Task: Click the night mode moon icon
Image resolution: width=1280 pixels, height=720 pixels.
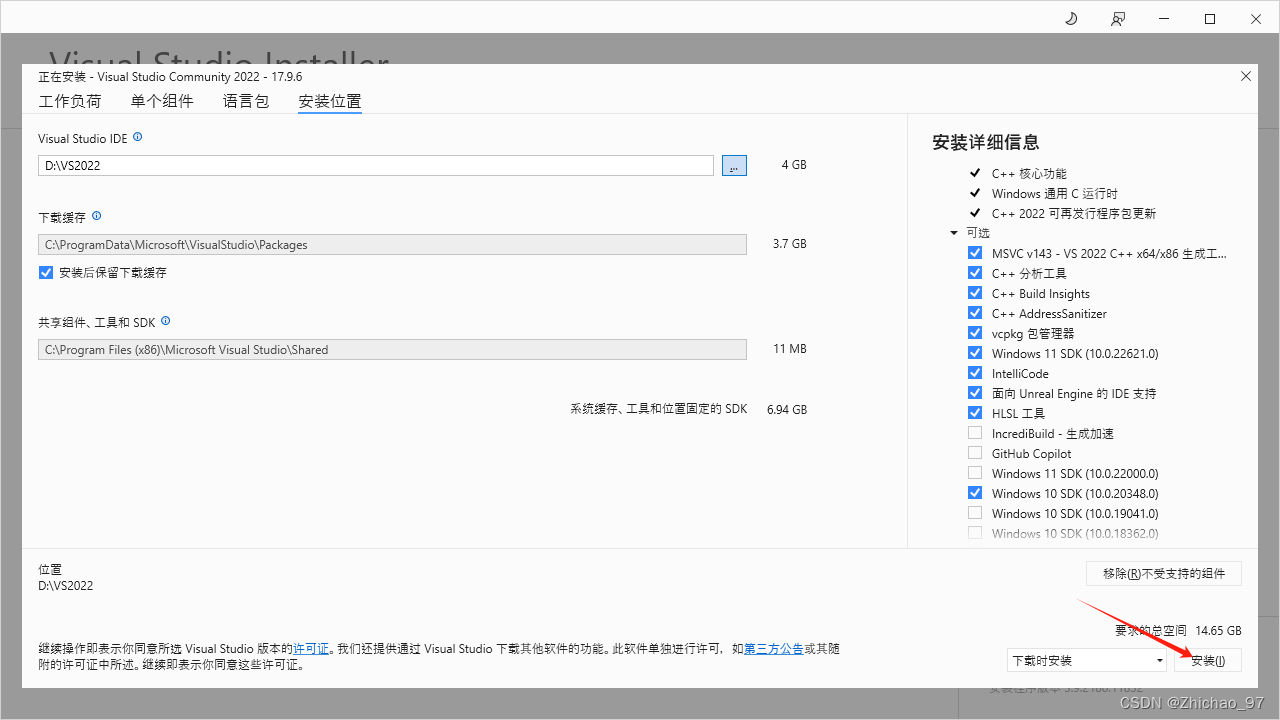Action: click(1071, 19)
